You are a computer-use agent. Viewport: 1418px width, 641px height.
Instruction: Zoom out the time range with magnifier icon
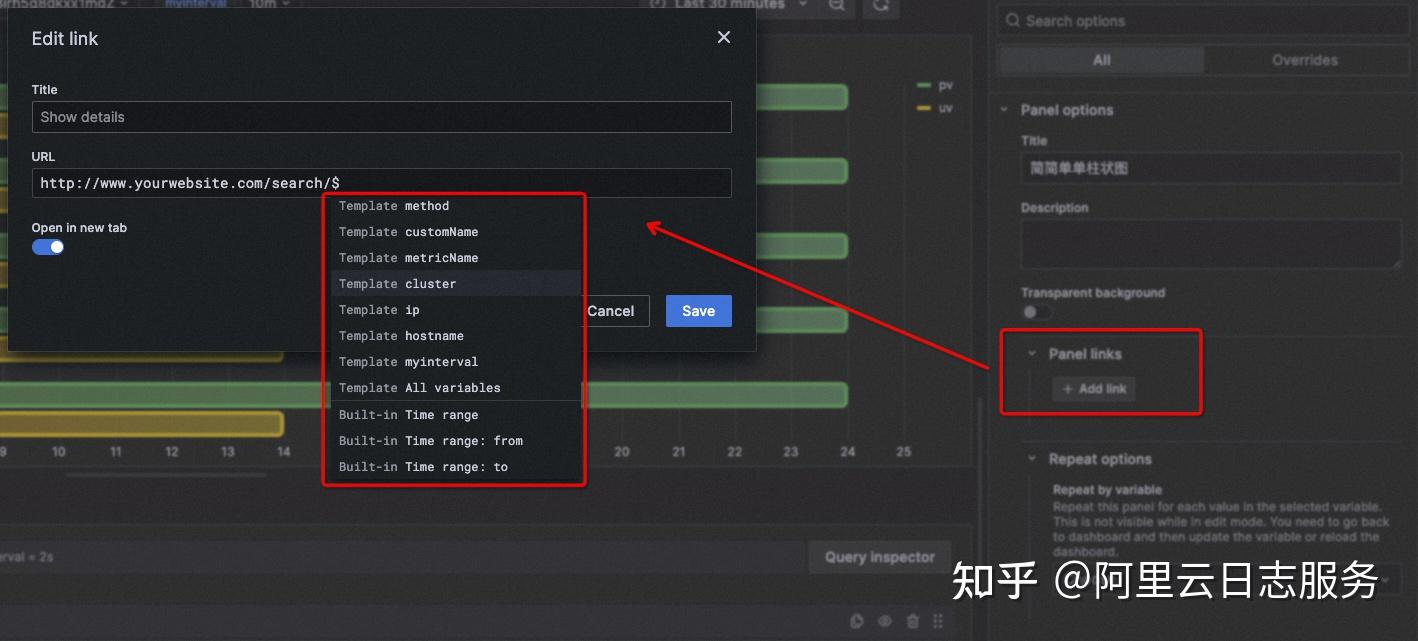click(x=835, y=6)
